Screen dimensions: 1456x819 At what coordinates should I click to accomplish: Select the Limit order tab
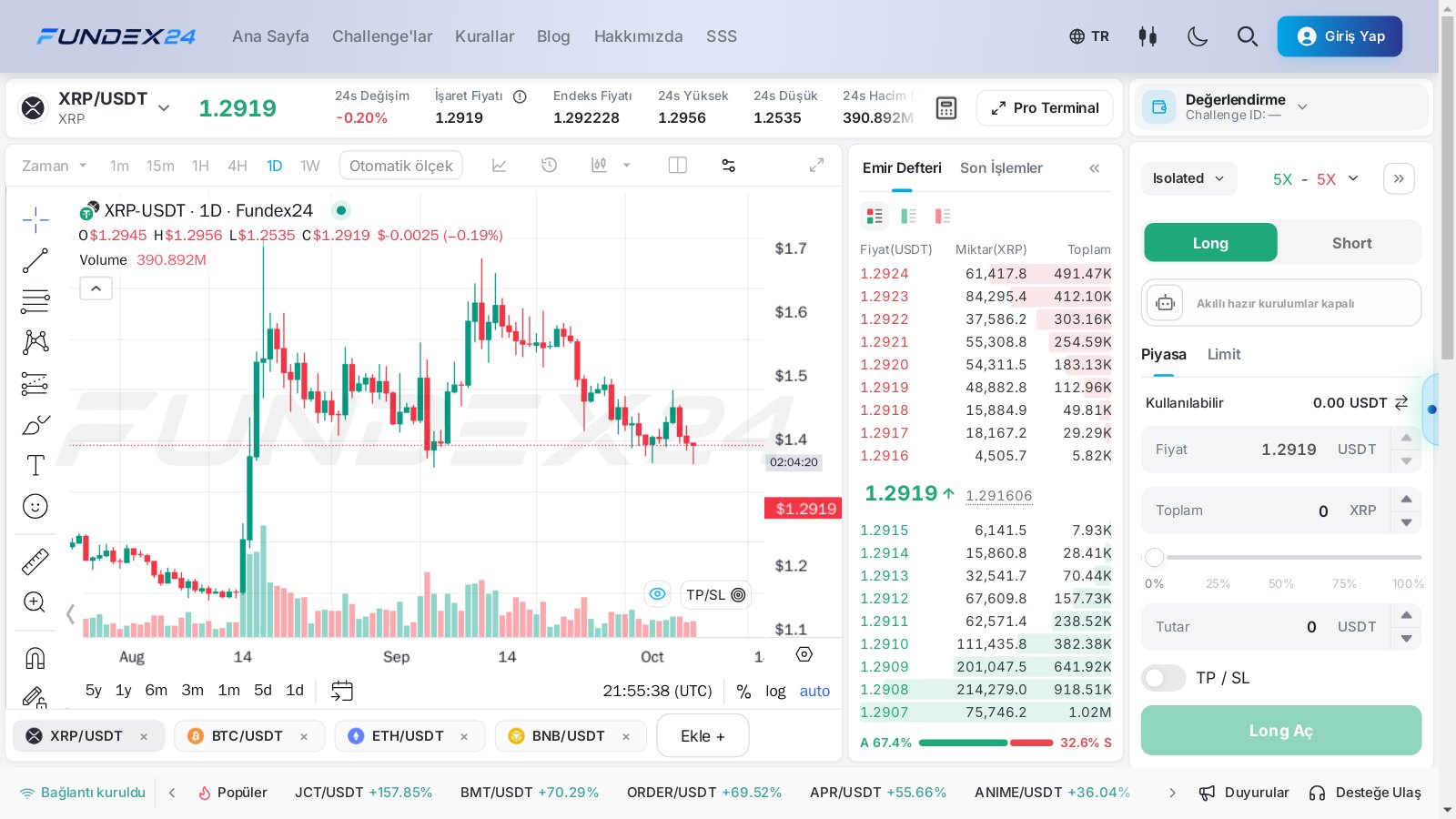coord(1223,355)
